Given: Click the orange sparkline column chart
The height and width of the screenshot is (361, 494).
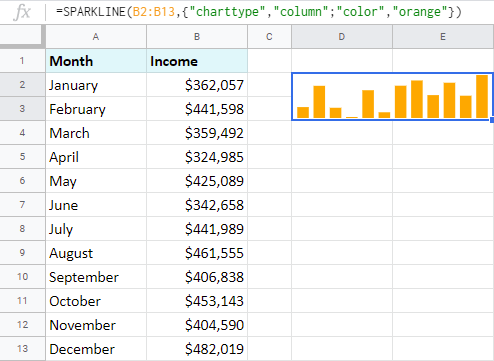Looking at the screenshot, I should pos(392,97).
